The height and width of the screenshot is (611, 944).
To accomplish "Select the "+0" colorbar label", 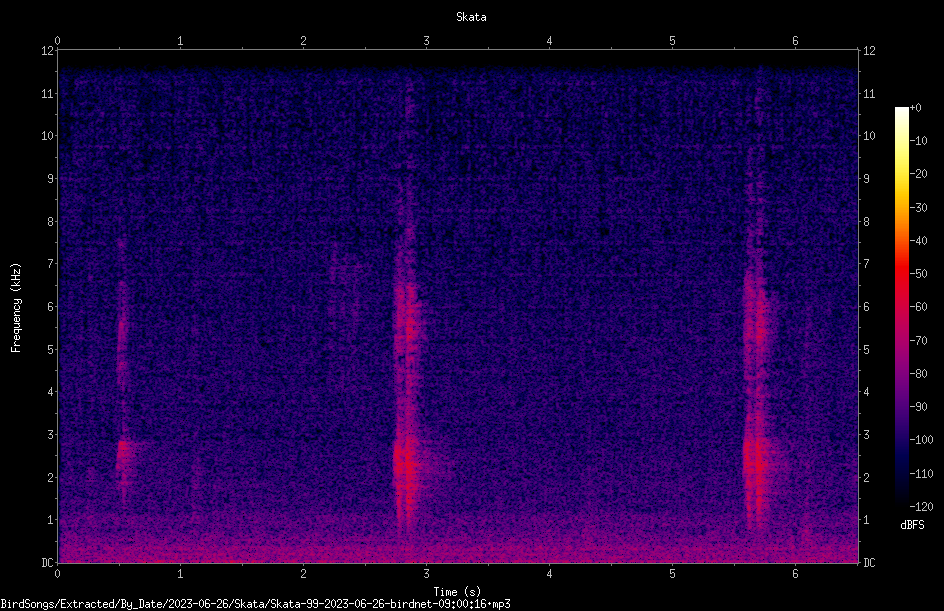I will (916, 108).
